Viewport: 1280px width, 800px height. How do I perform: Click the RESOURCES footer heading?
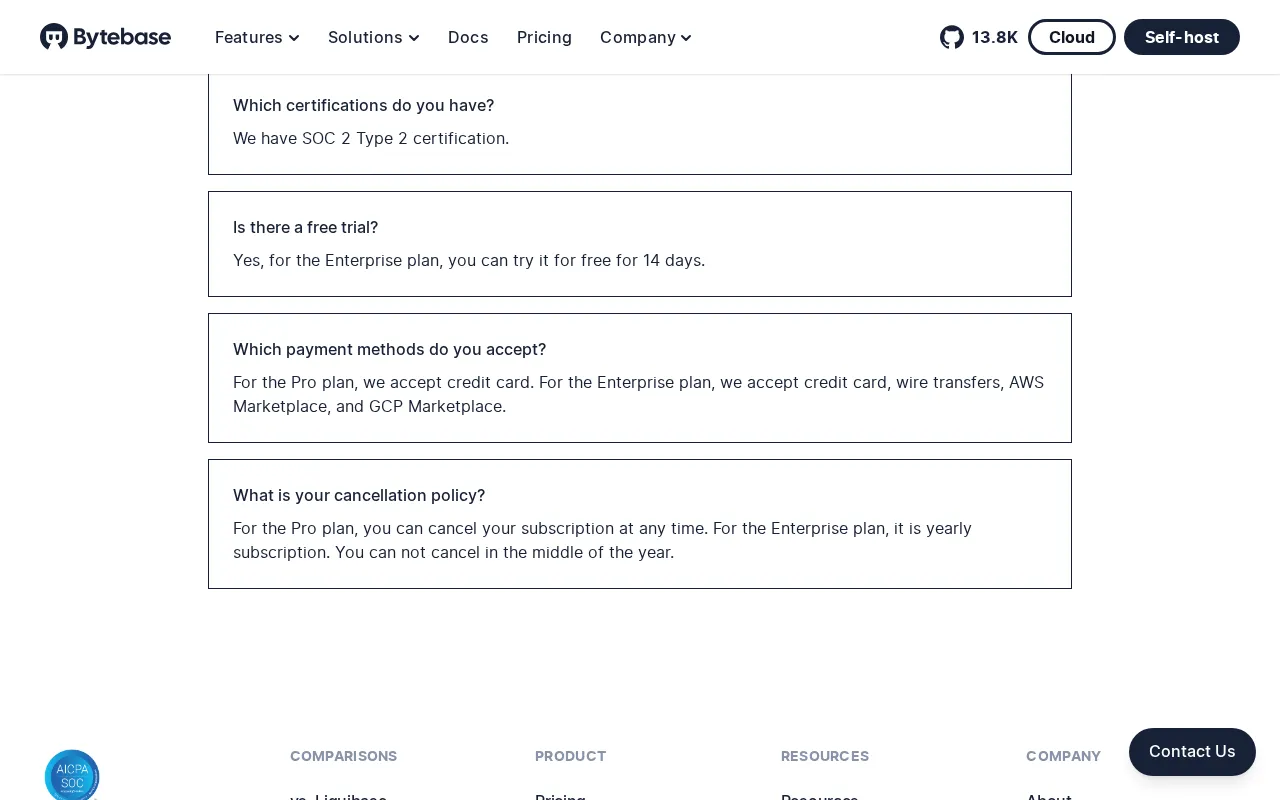pos(825,756)
